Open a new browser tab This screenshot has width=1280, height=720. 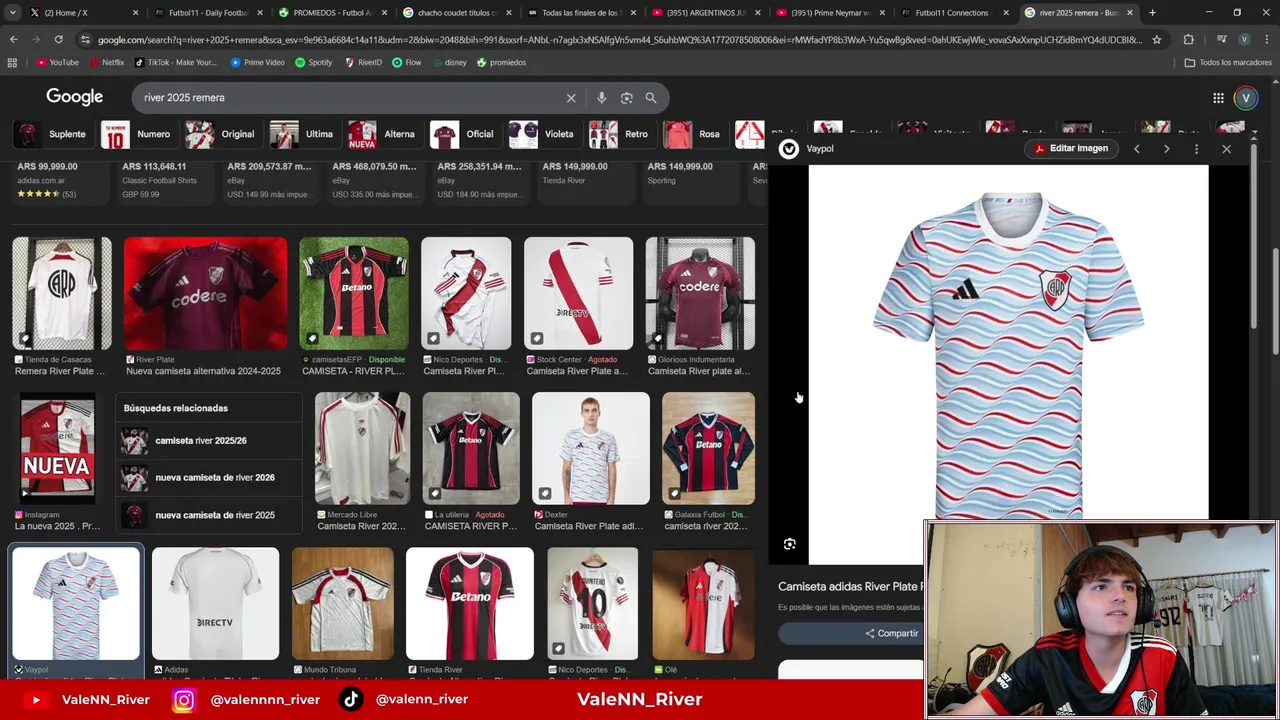click(1152, 13)
